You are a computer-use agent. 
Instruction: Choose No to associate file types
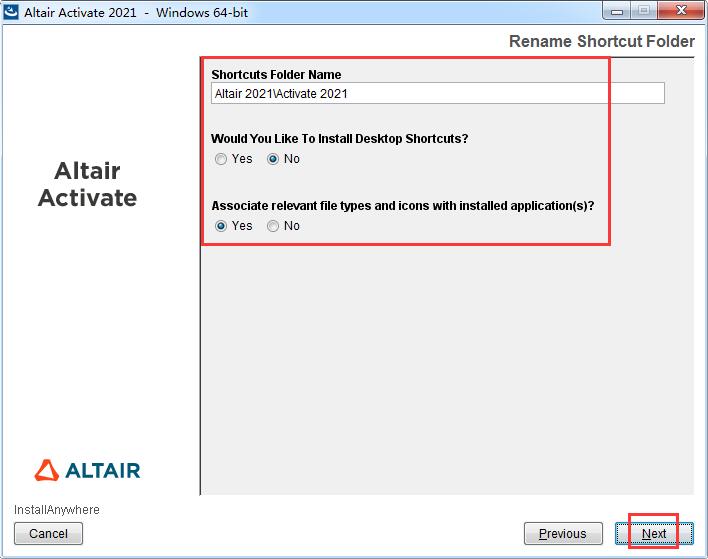(x=273, y=226)
